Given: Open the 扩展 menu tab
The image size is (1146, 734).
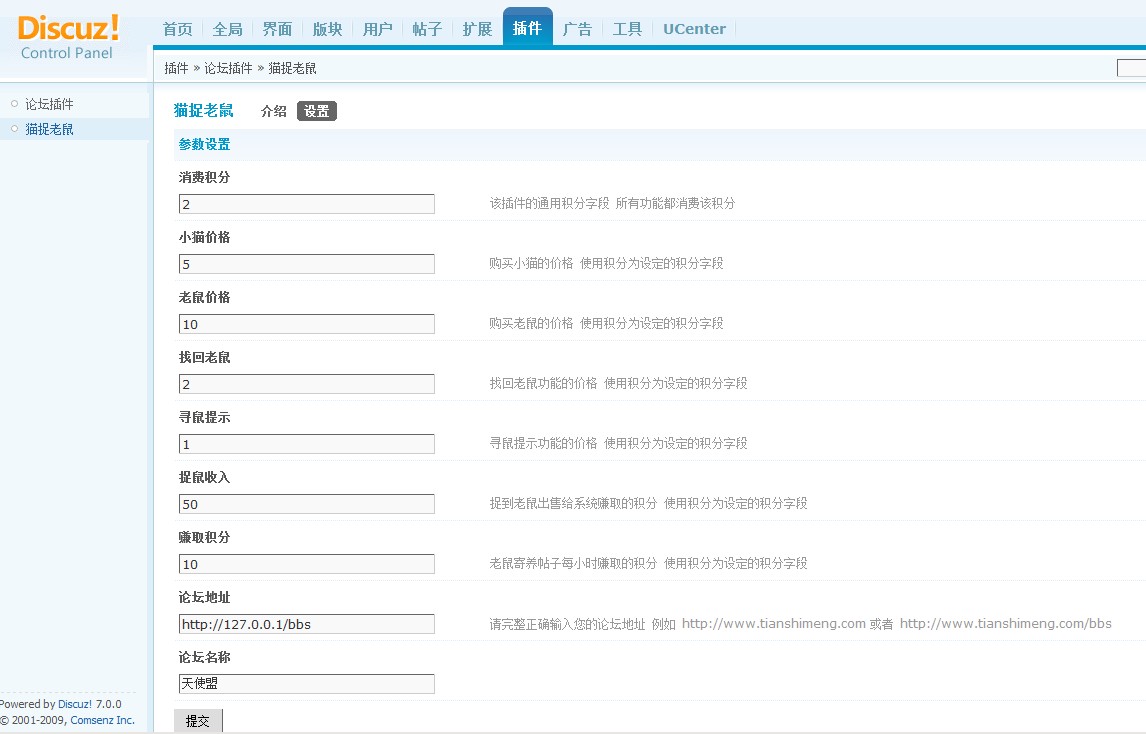Looking at the screenshot, I should [477, 29].
